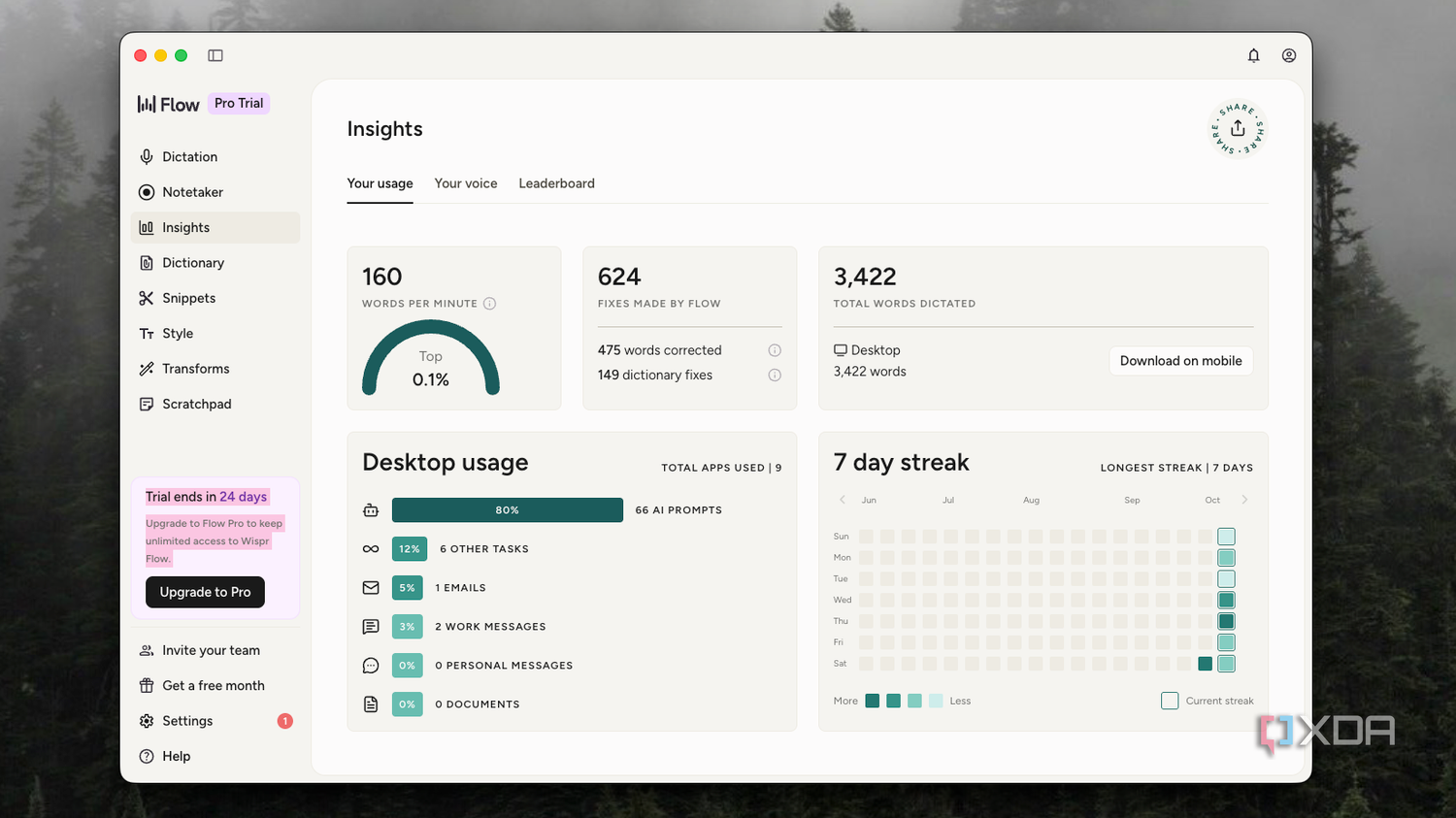Click the Flow logo

pyautogui.click(x=168, y=104)
